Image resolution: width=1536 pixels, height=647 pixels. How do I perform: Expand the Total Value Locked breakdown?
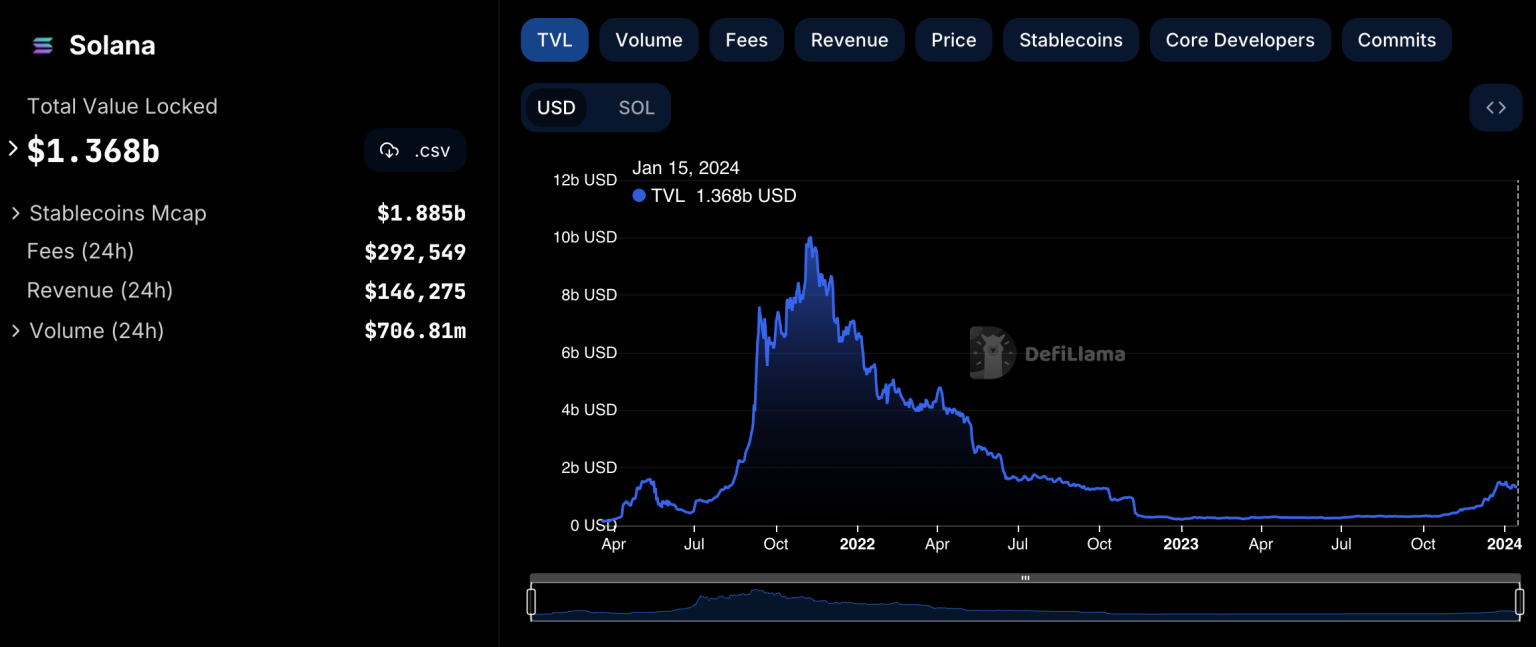pyautogui.click(x=13, y=149)
